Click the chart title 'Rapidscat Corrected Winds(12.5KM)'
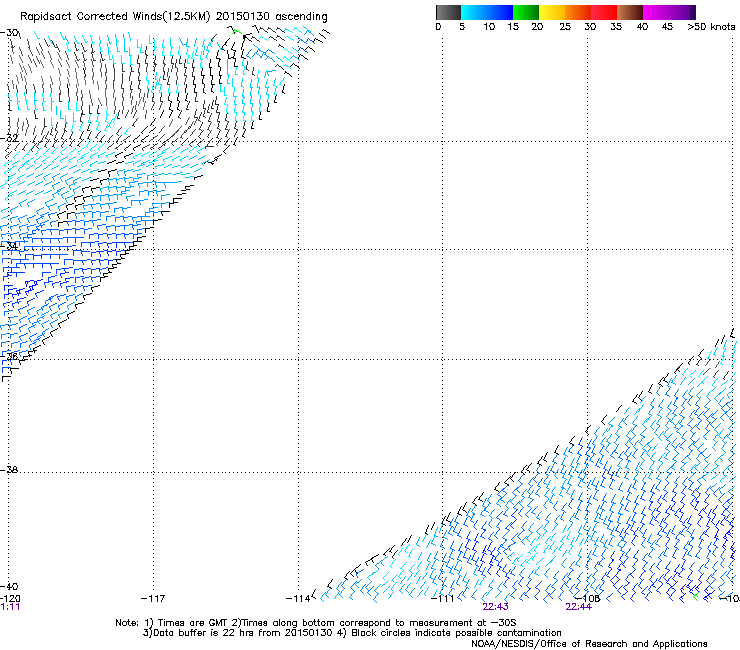Screen dimensions: 740x650 coord(115,17)
